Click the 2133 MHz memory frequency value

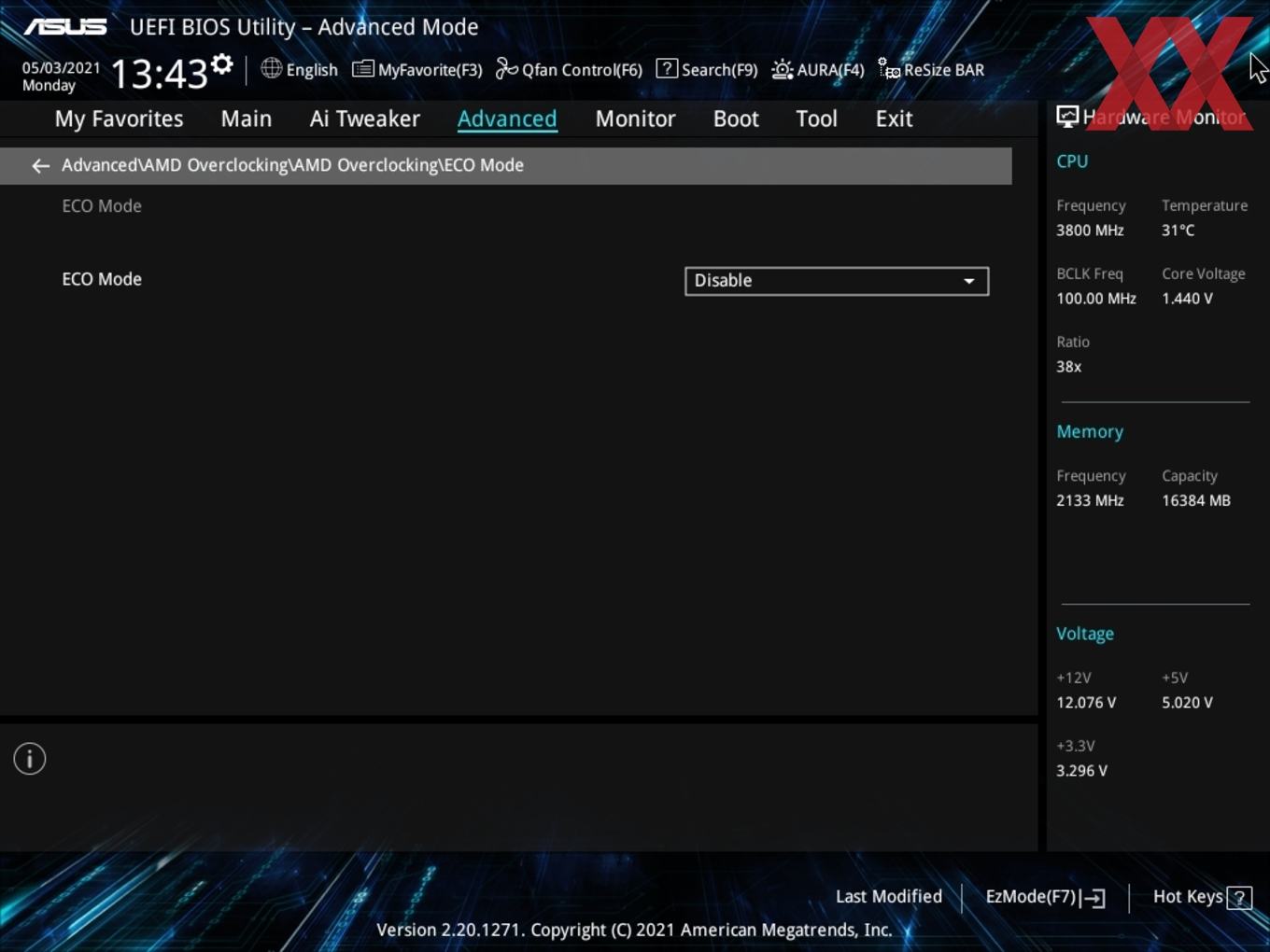1090,500
